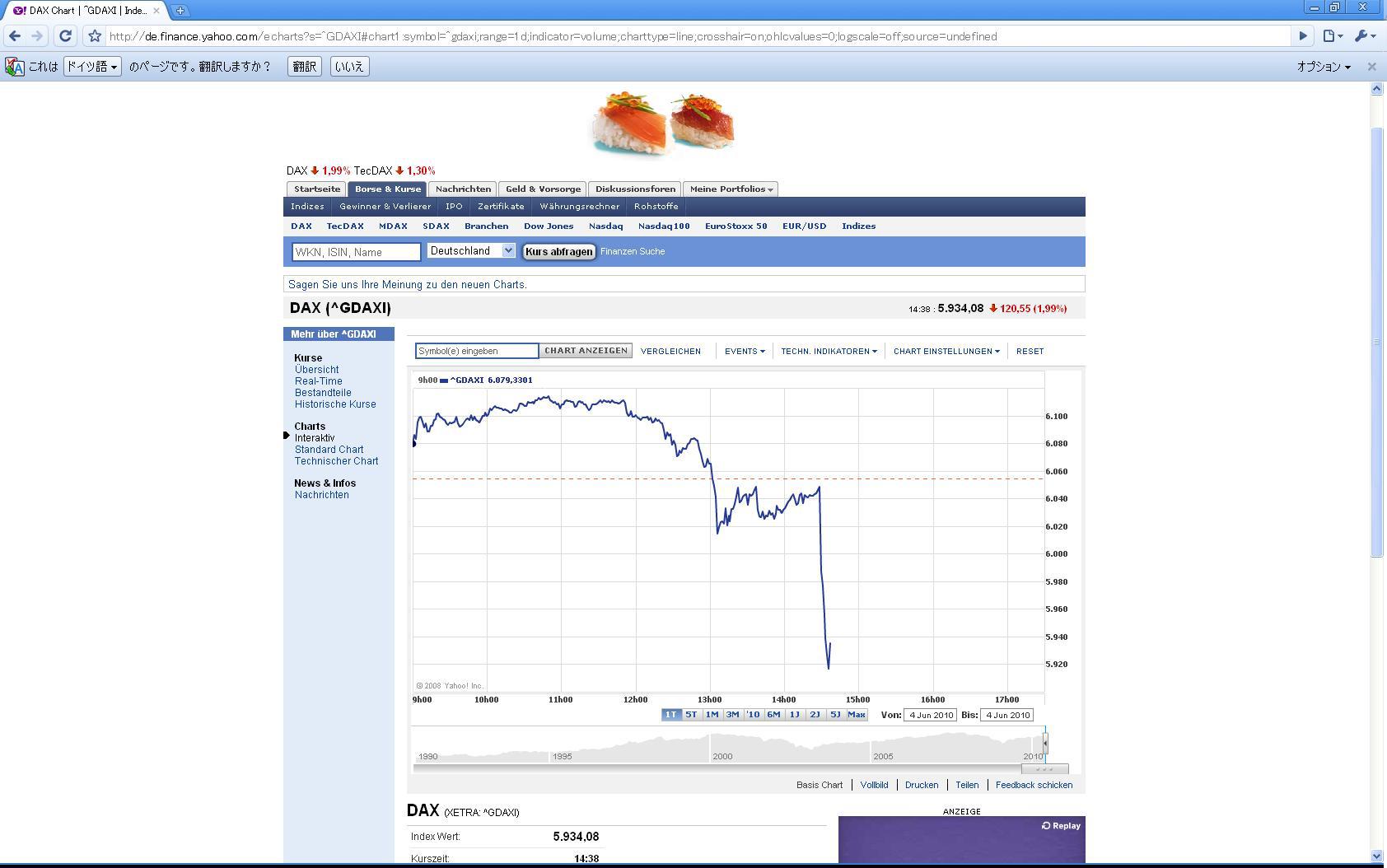This screenshot has height=868, width=1387.
Task: Bookmark this page with the star icon
Action: (95, 36)
